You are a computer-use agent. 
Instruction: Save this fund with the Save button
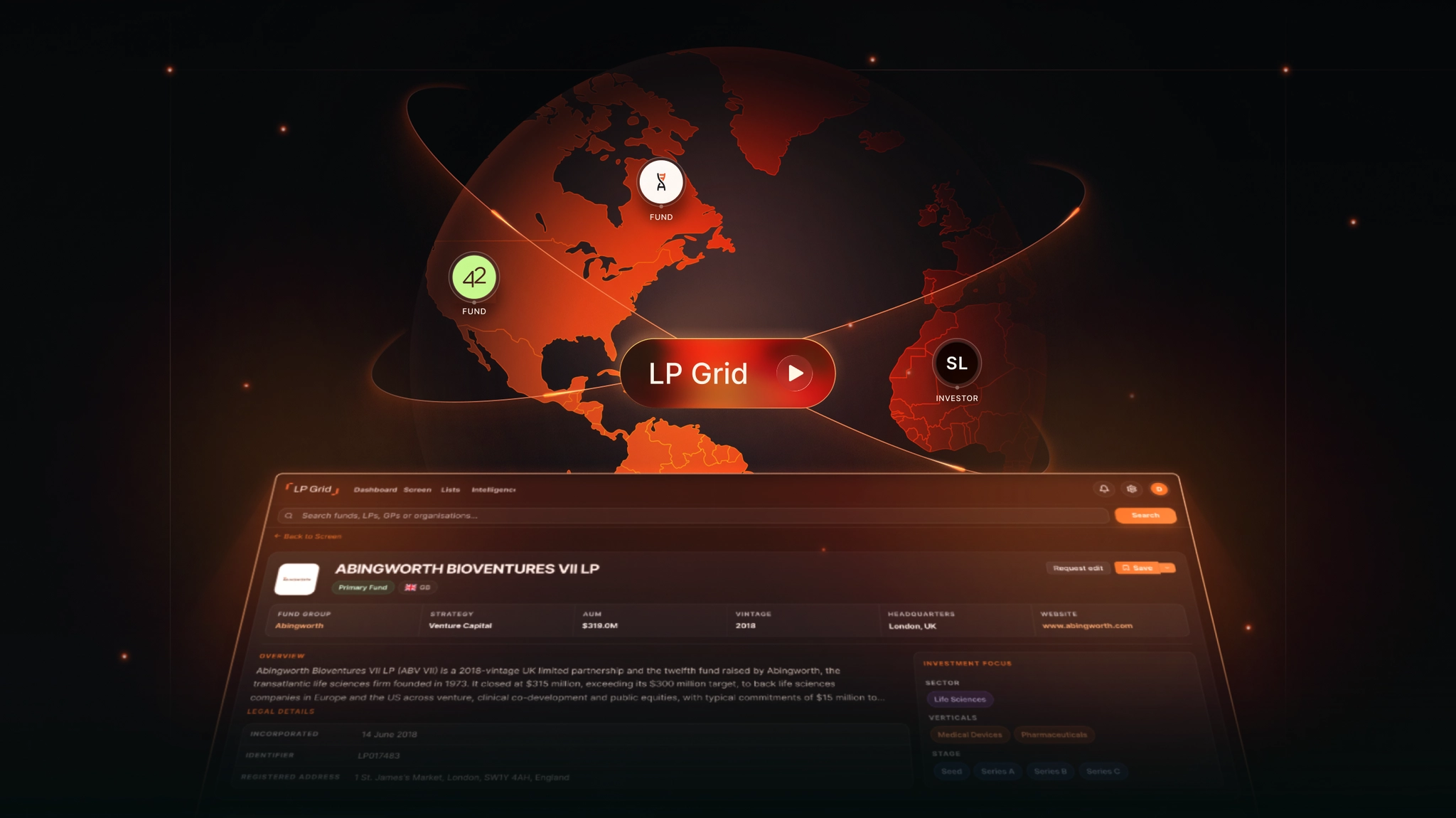click(x=1137, y=568)
